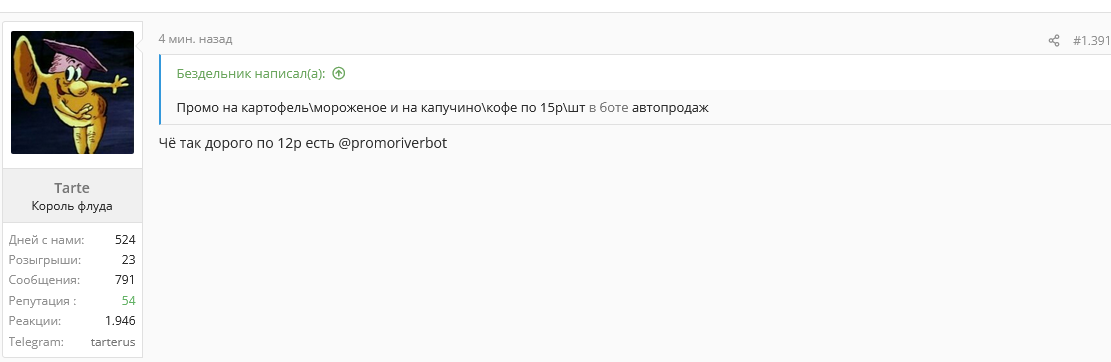Click the share icon beside post number
The height and width of the screenshot is (362, 1111).
pos(1054,40)
